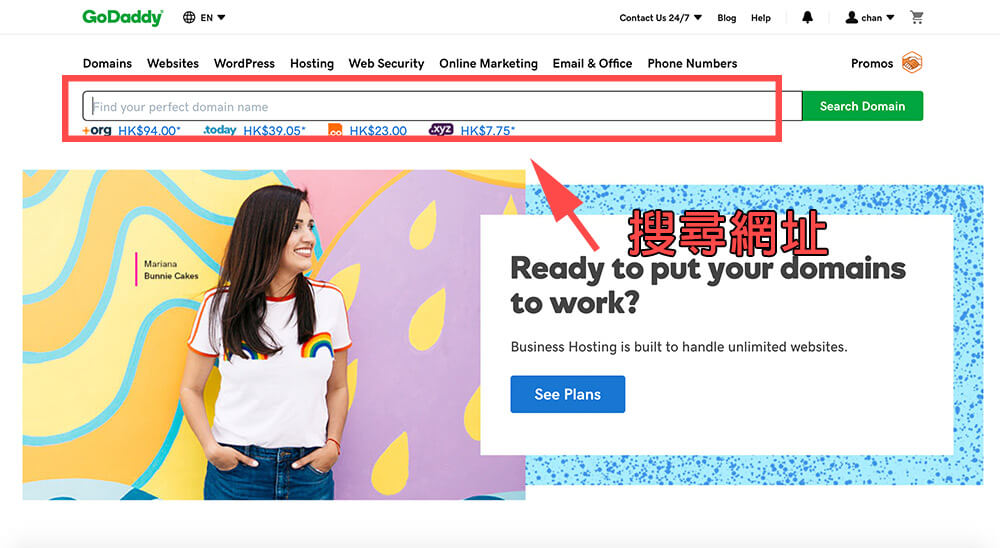Open the Online Marketing menu

click(489, 63)
